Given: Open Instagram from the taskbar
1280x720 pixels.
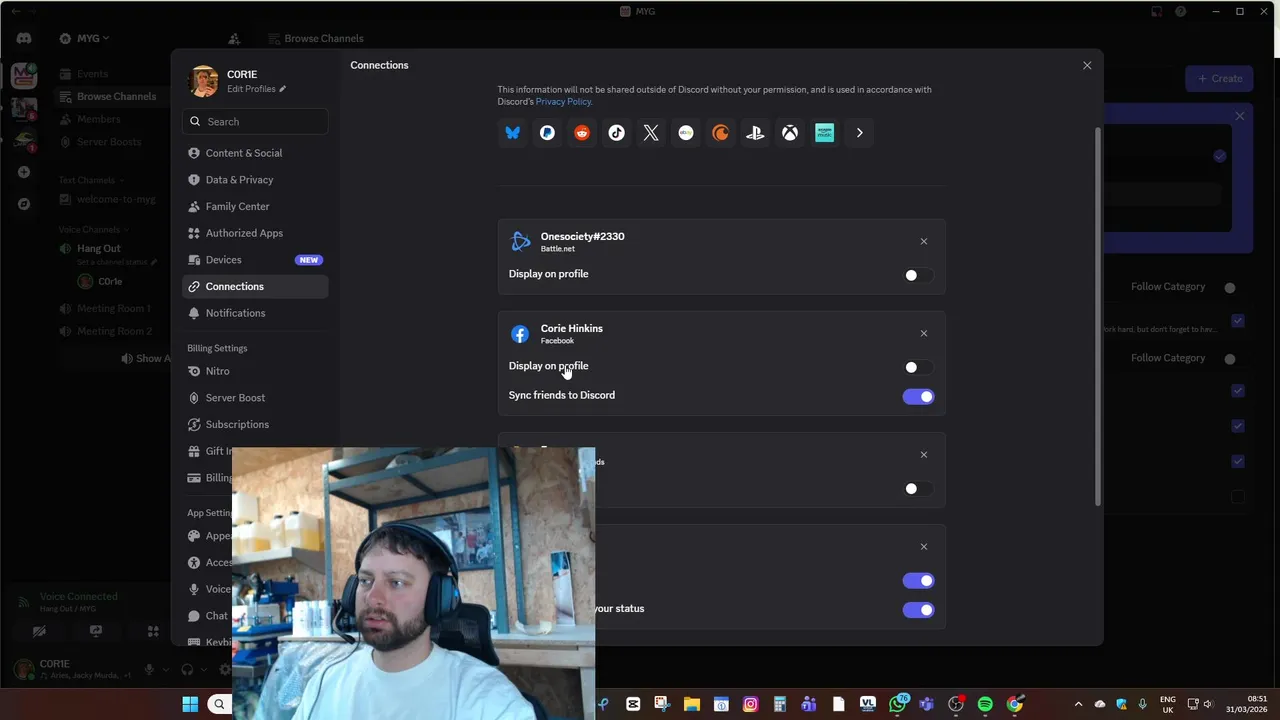Looking at the screenshot, I should pos(750,704).
